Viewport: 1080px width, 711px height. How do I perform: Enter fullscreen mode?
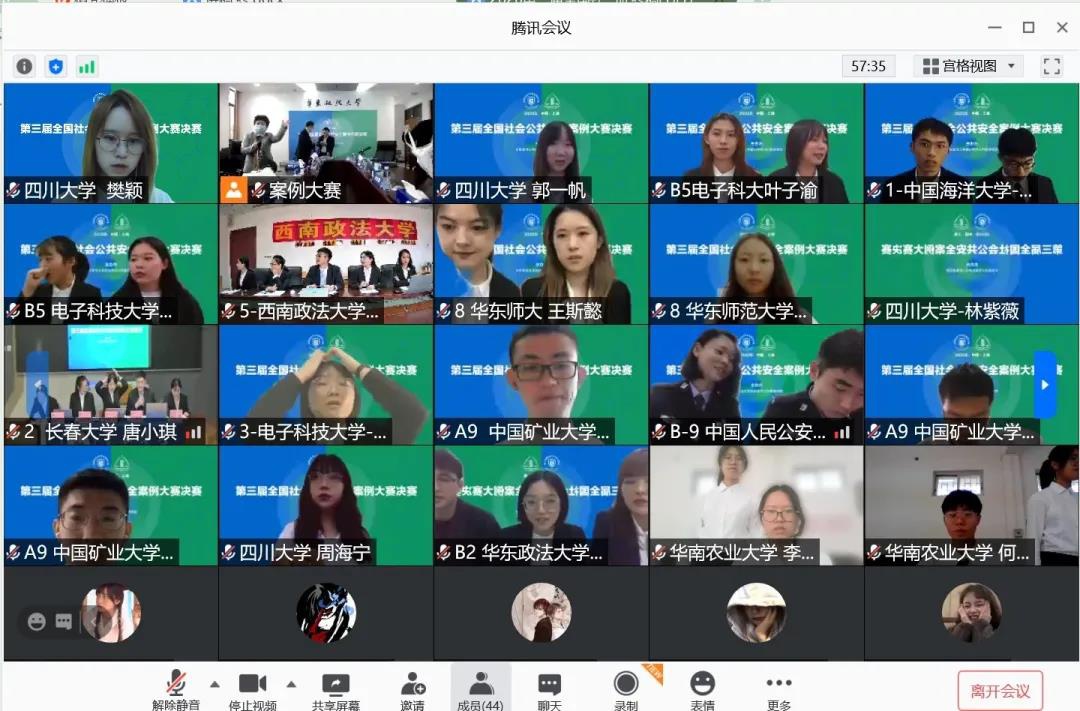(1051, 66)
